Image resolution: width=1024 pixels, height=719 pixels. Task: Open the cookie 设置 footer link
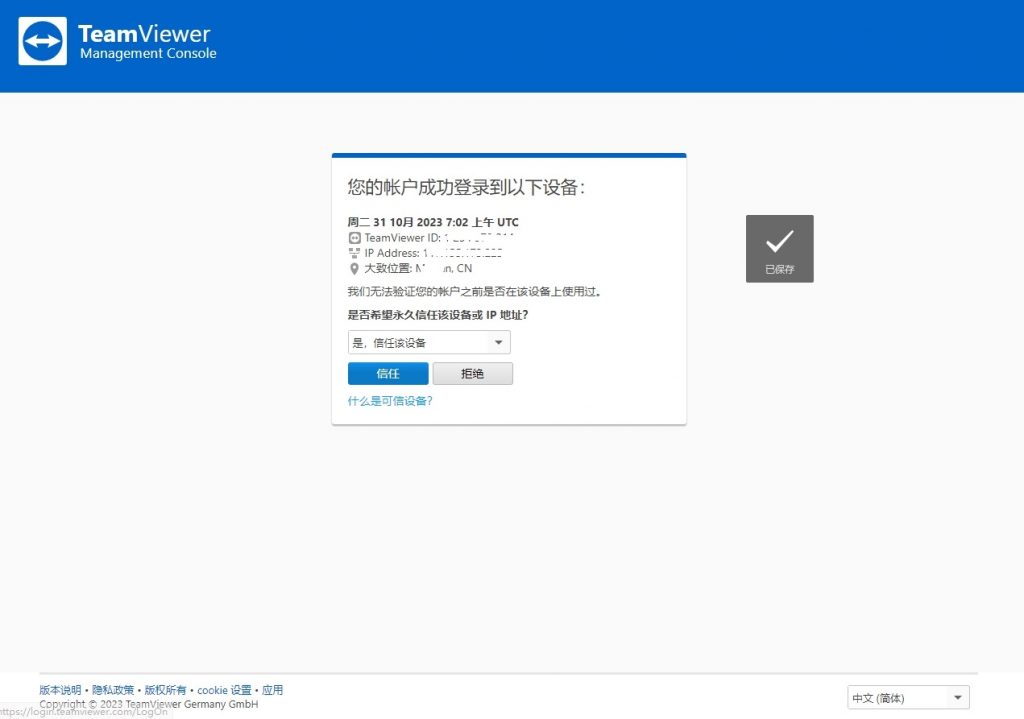pos(224,690)
